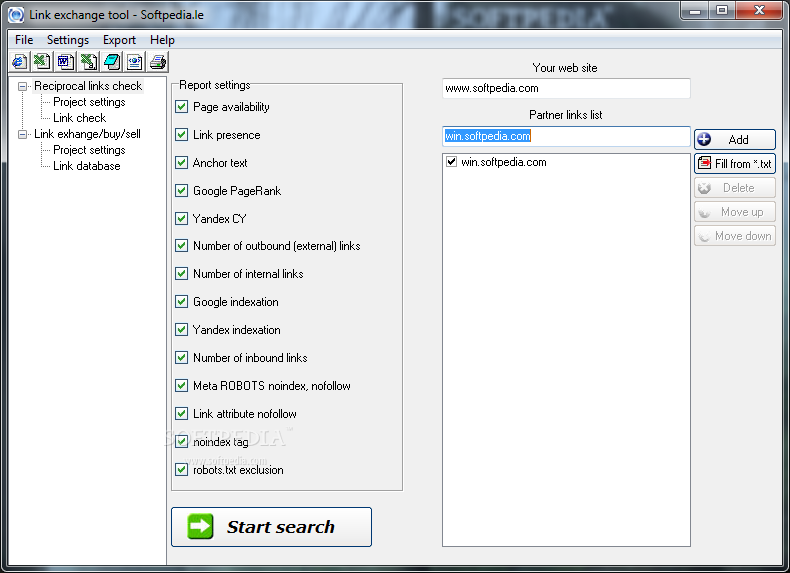Select Project settings under Reciprocal links check
Screen dimensions: 790x573
89,102
